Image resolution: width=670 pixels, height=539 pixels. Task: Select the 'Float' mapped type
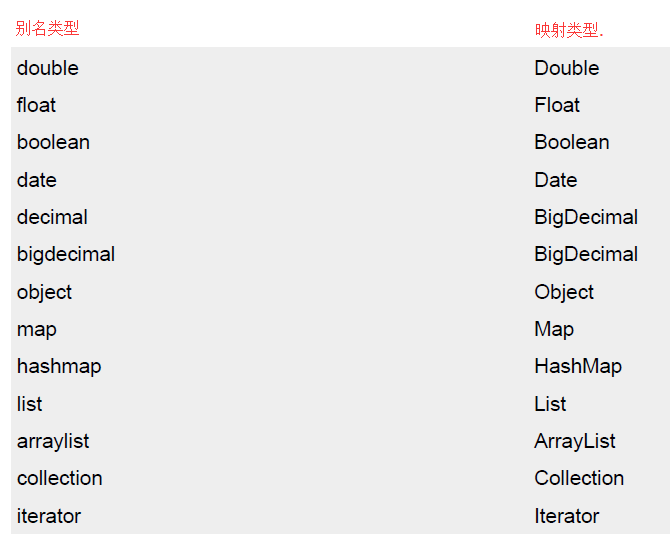click(x=557, y=105)
